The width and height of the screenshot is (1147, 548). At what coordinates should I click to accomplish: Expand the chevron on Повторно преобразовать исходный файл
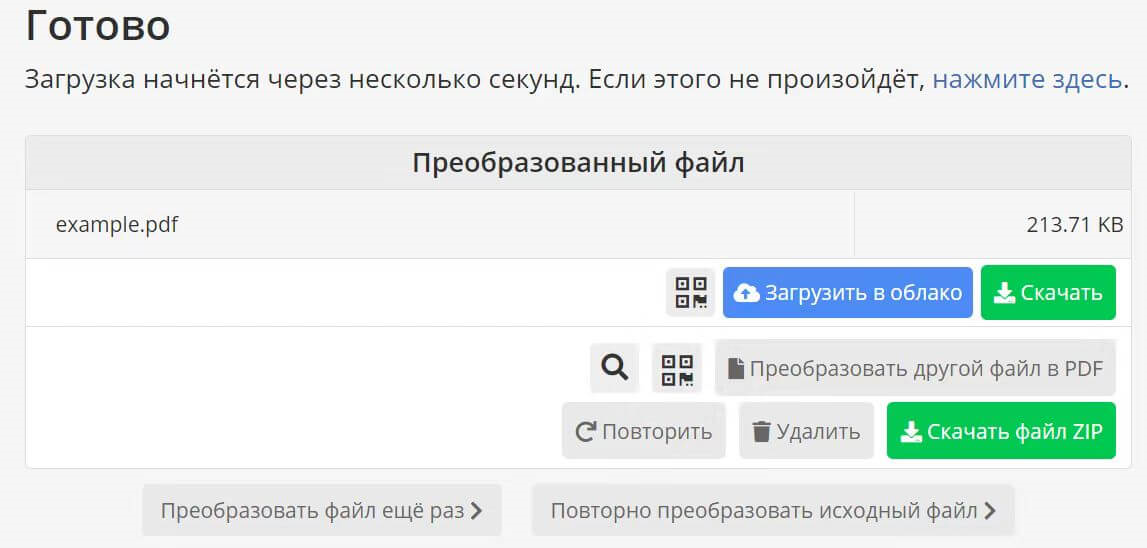point(990,511)
